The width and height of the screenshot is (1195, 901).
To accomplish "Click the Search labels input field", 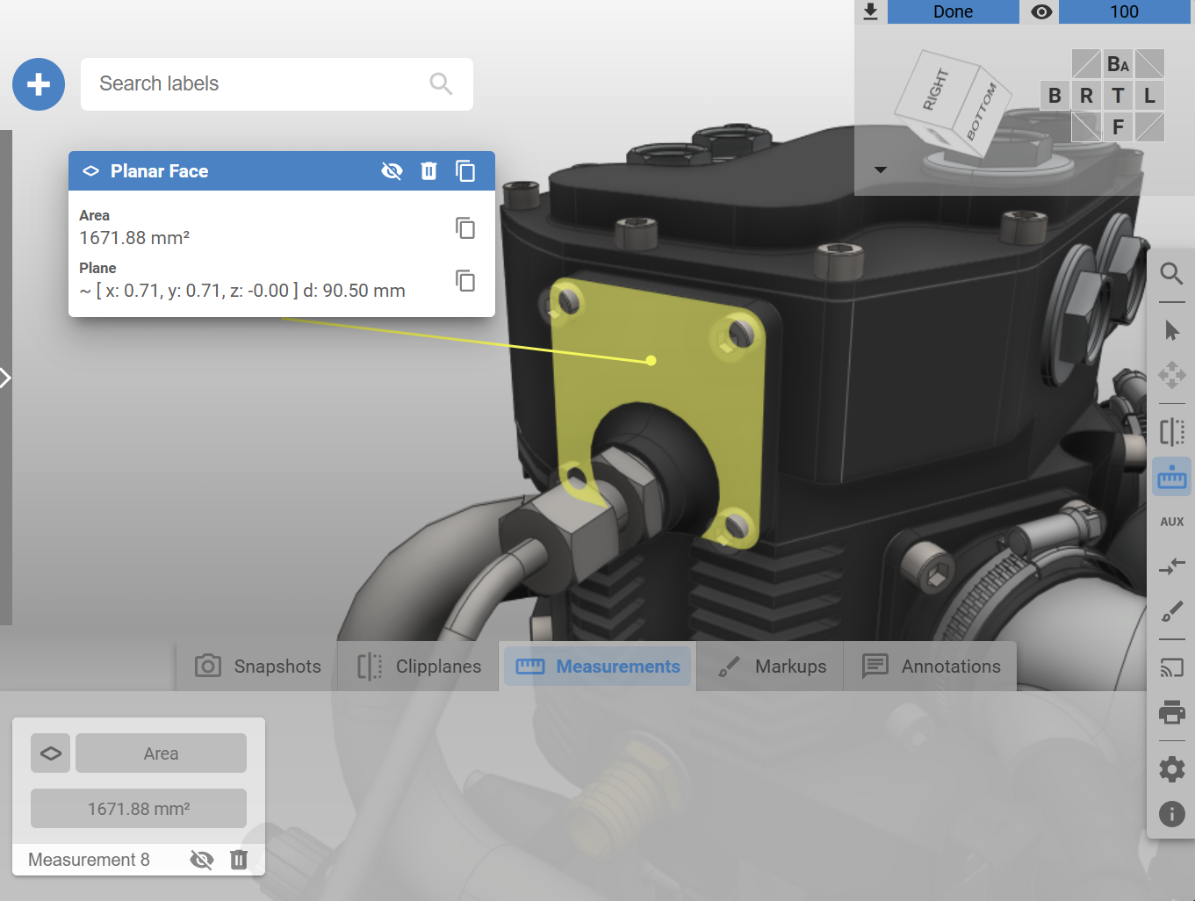I will coord(277,84).
